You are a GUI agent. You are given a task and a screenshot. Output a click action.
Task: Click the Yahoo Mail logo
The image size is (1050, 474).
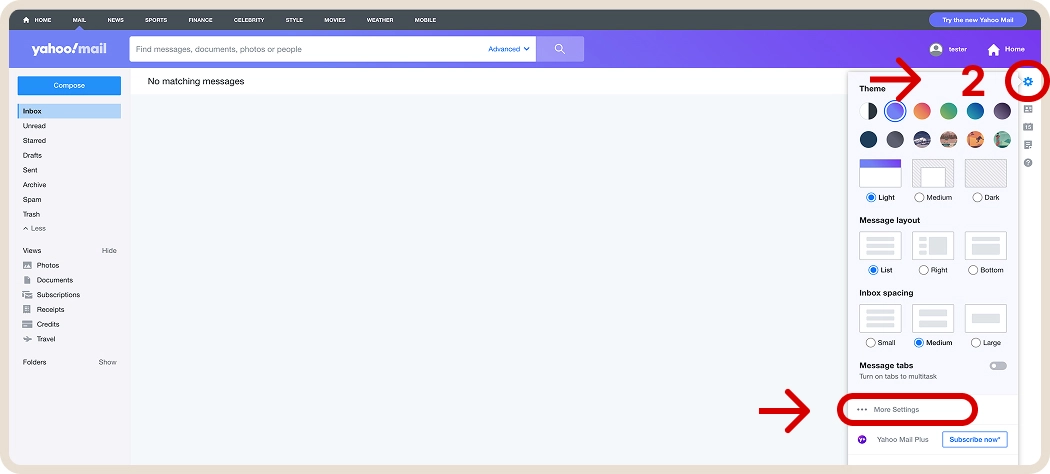click(68, 49)
